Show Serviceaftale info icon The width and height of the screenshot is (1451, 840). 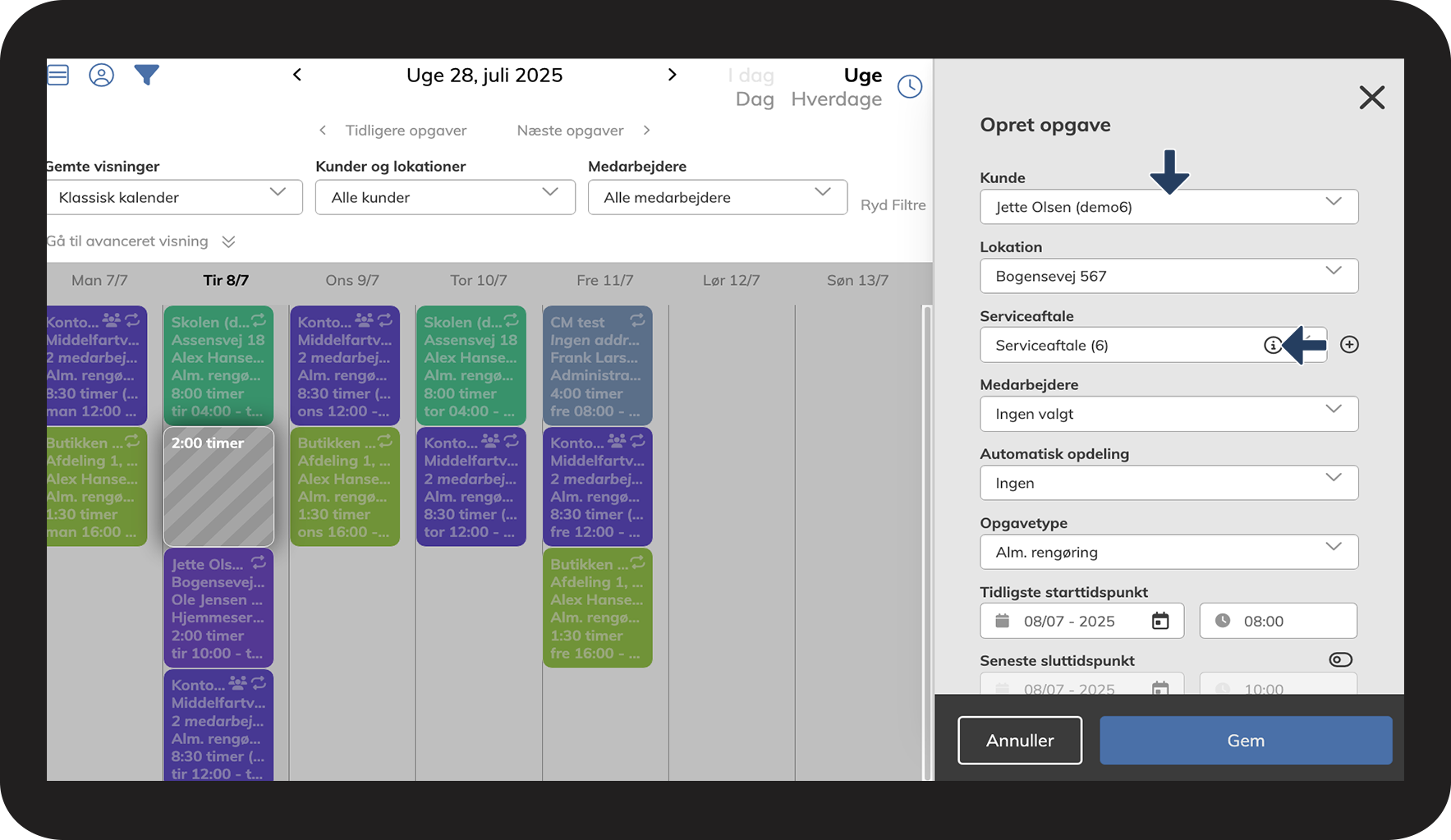coord(1272,345)
